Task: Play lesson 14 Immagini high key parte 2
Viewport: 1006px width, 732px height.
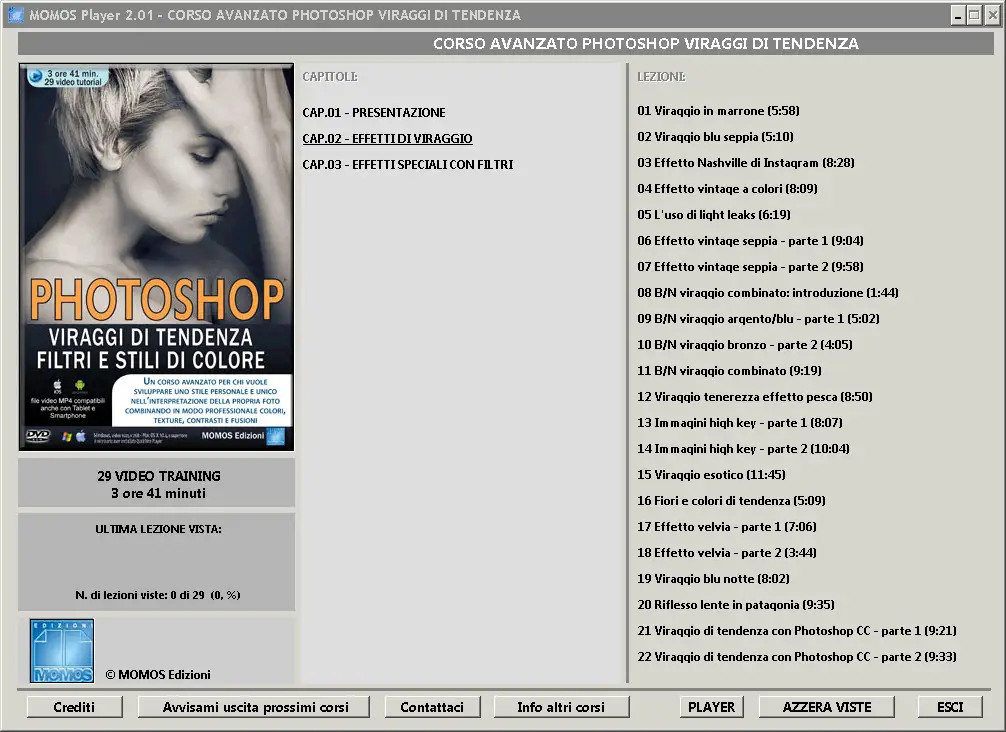Action: [743, 448]
